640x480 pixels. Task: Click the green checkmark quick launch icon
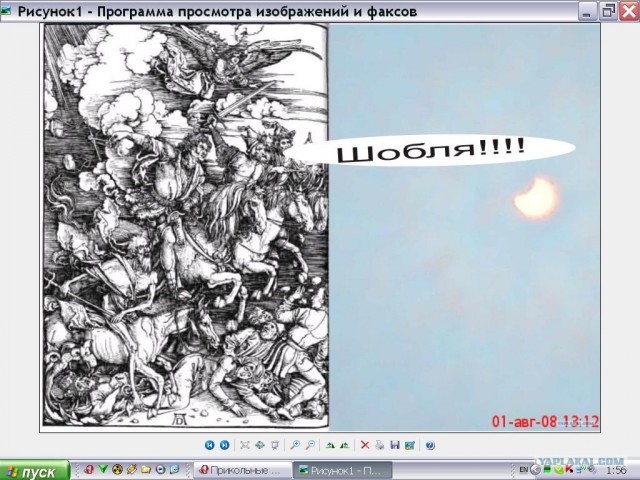103,469
